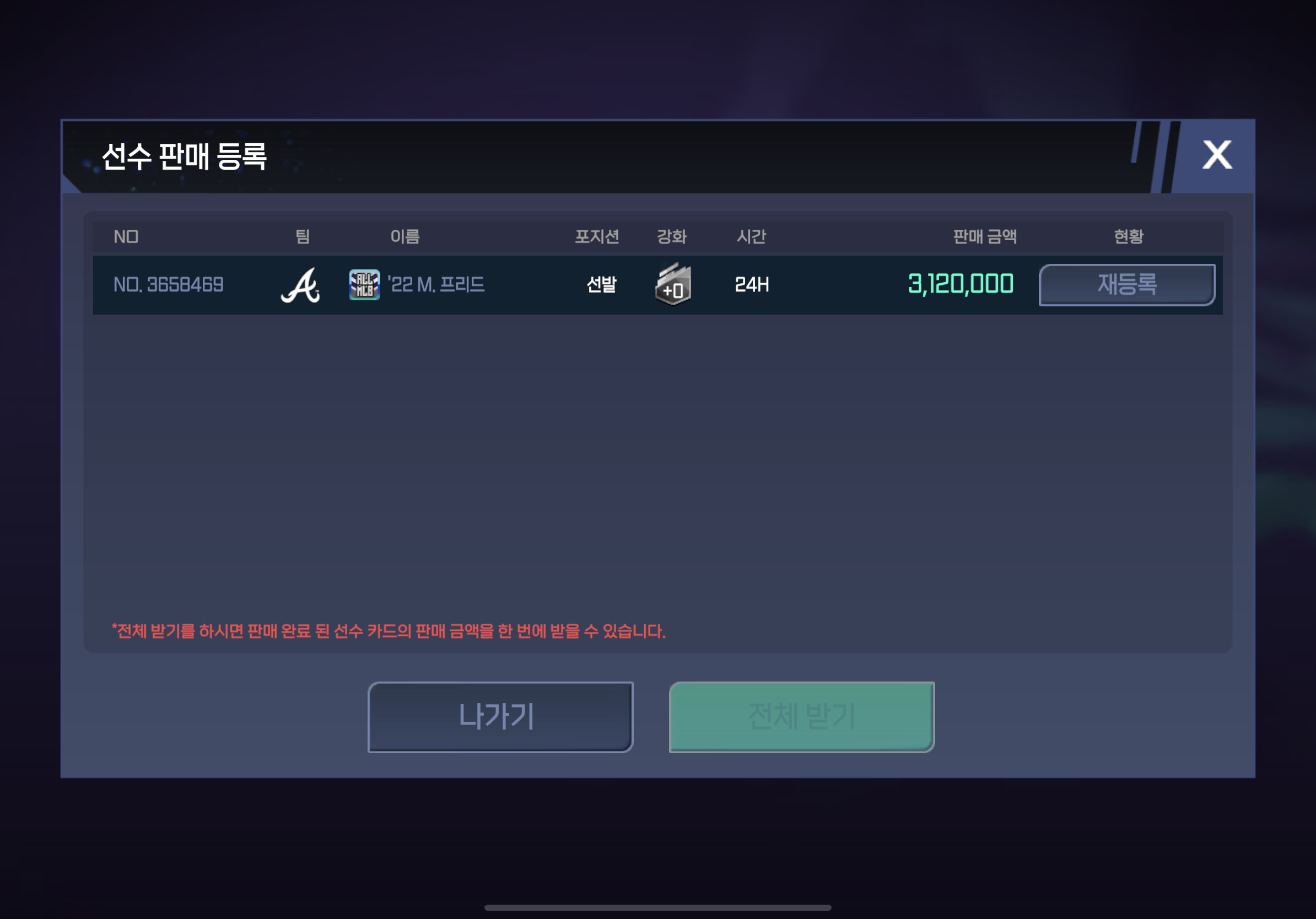Click the 시간 column header
Screen dimensions: 1316x919
(x=751, y=236)
